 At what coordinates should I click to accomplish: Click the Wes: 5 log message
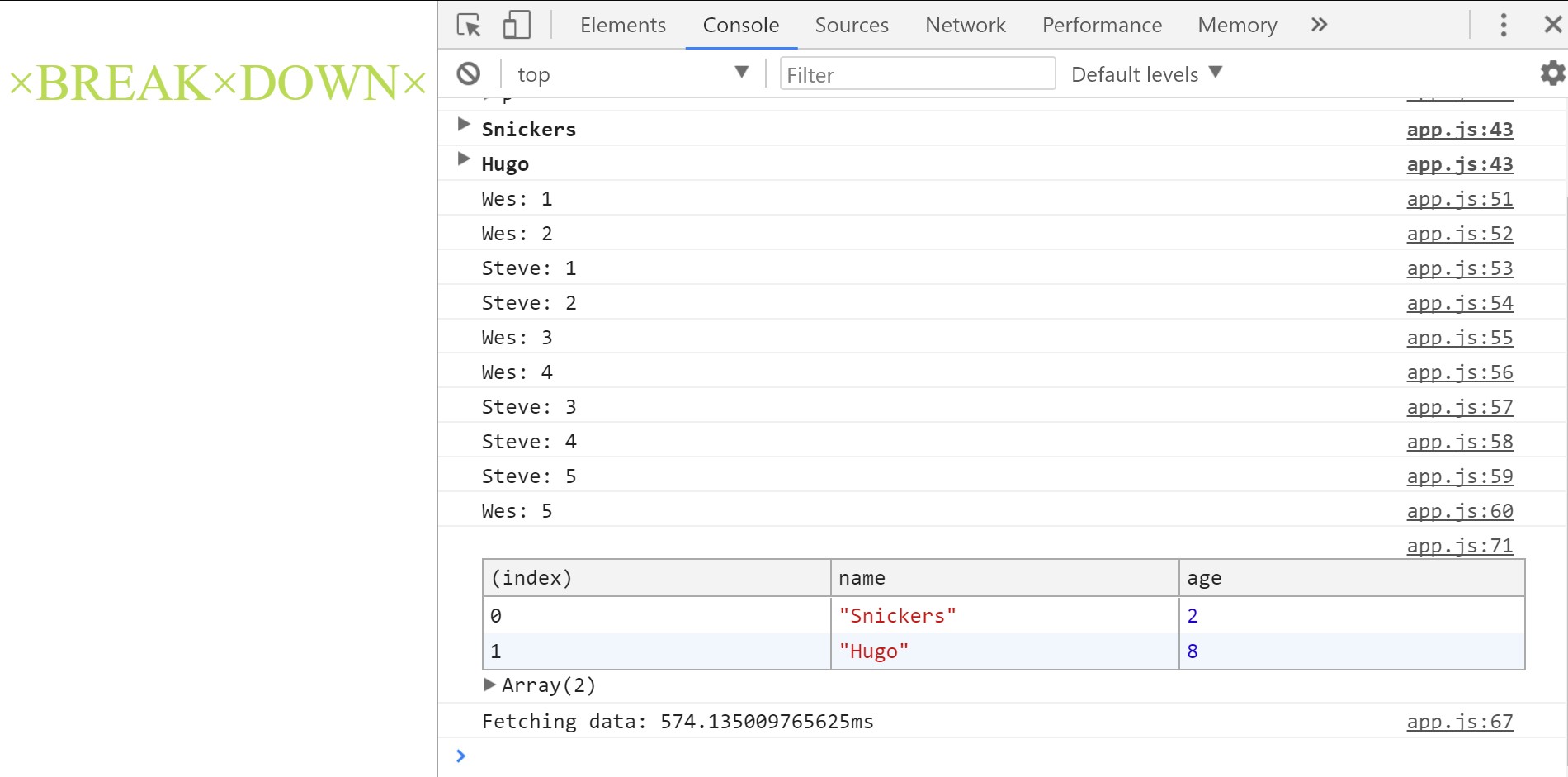(x=517, y=511)
